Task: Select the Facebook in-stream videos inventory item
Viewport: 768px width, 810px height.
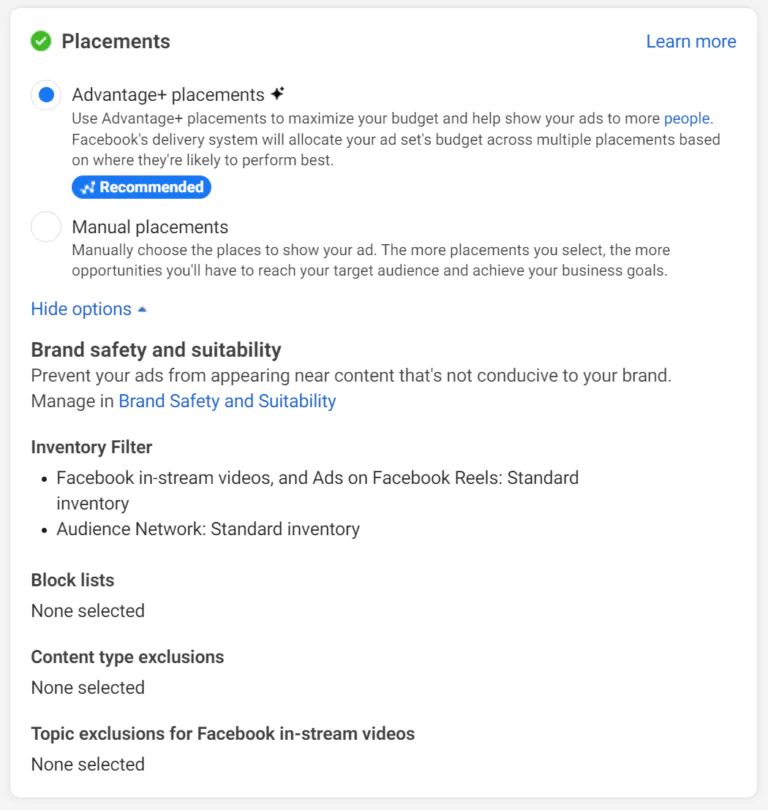Action: 317,478
